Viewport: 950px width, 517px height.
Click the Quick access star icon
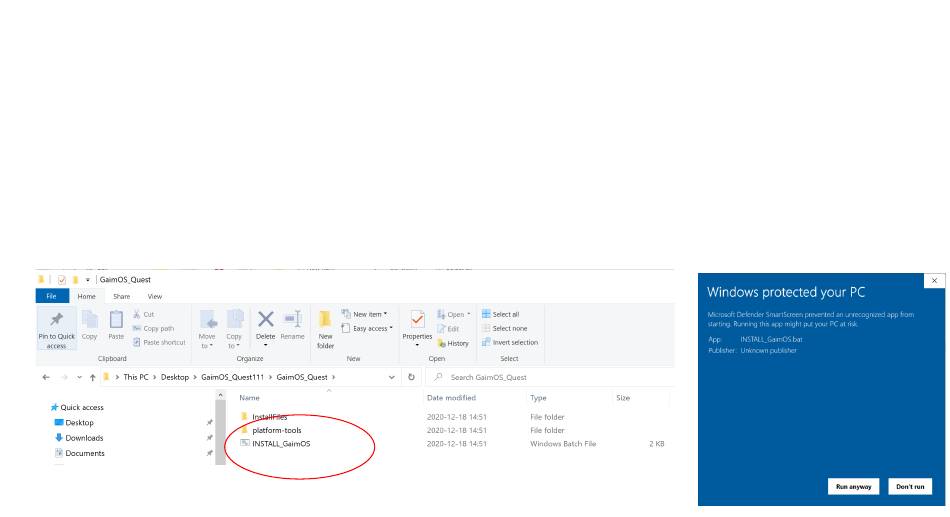[x=54, y=407]
